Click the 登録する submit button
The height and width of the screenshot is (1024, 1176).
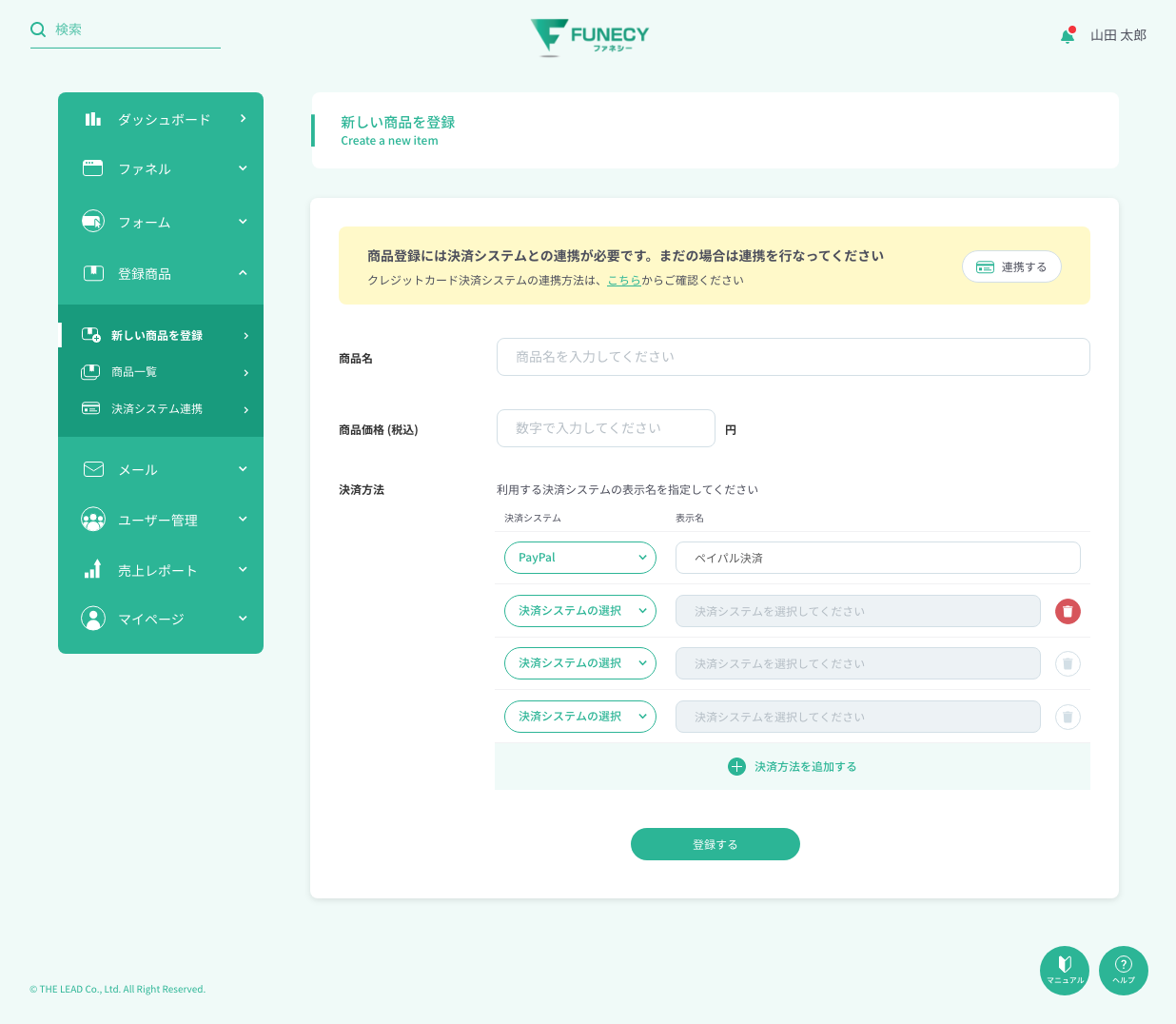[x=715, y=844]
